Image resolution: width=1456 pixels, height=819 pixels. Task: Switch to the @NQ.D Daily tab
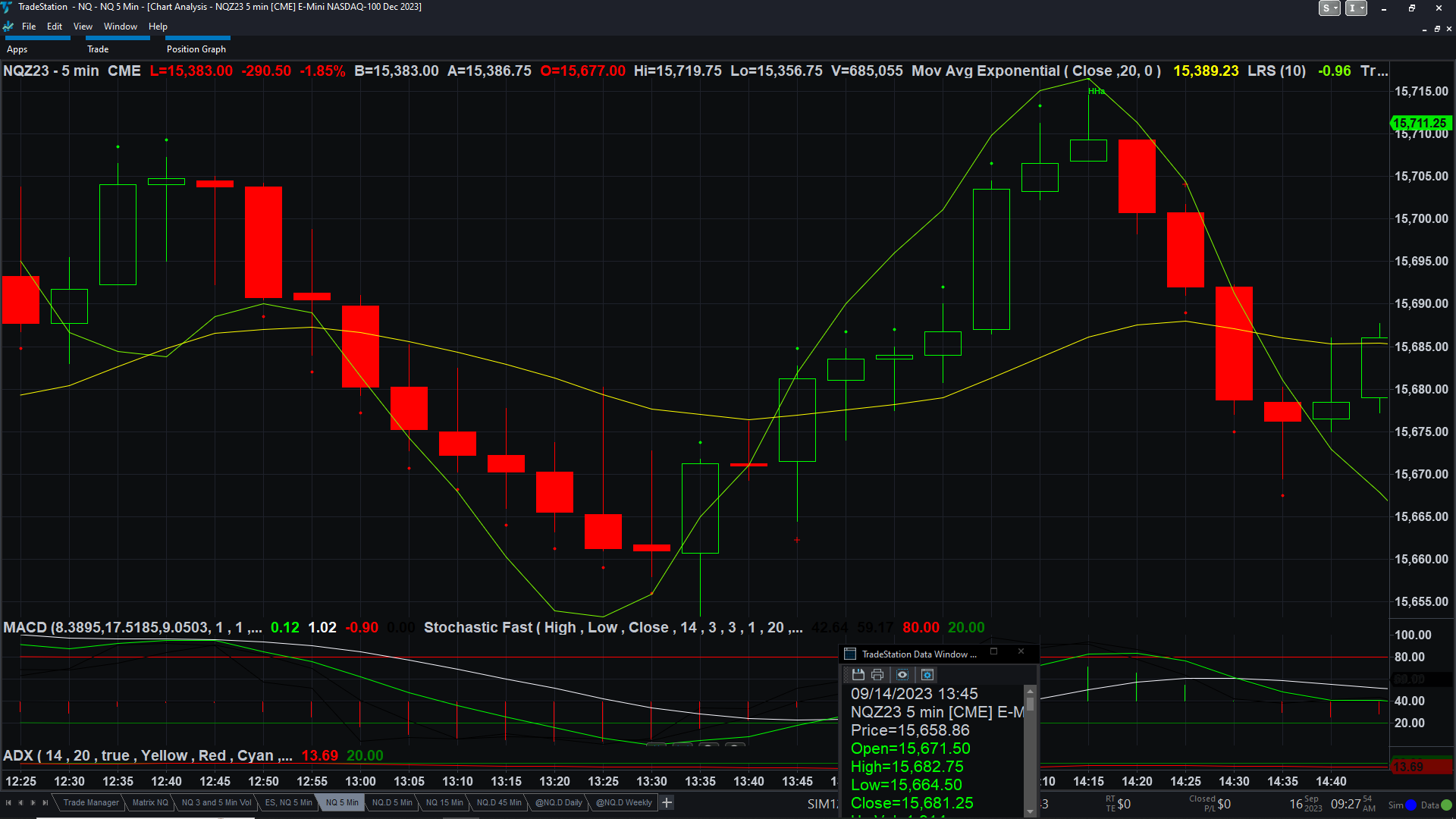559,803
